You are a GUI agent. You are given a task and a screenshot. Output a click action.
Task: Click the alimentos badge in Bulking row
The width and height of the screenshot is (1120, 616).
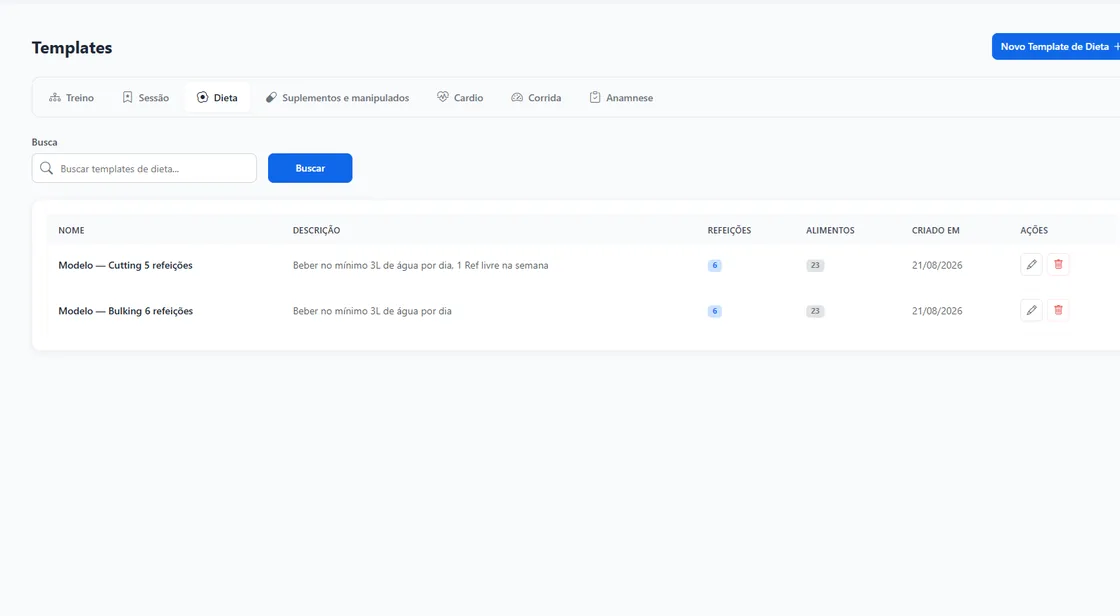pos(815,311)
